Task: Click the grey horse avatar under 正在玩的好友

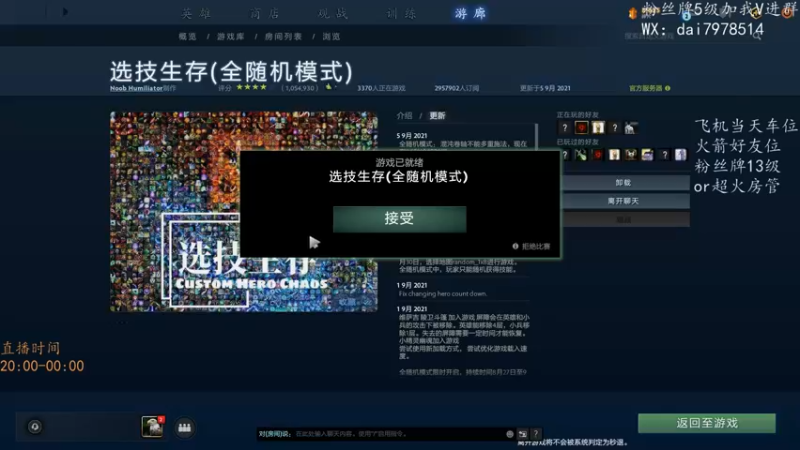Action: click(x=631, y=128)
